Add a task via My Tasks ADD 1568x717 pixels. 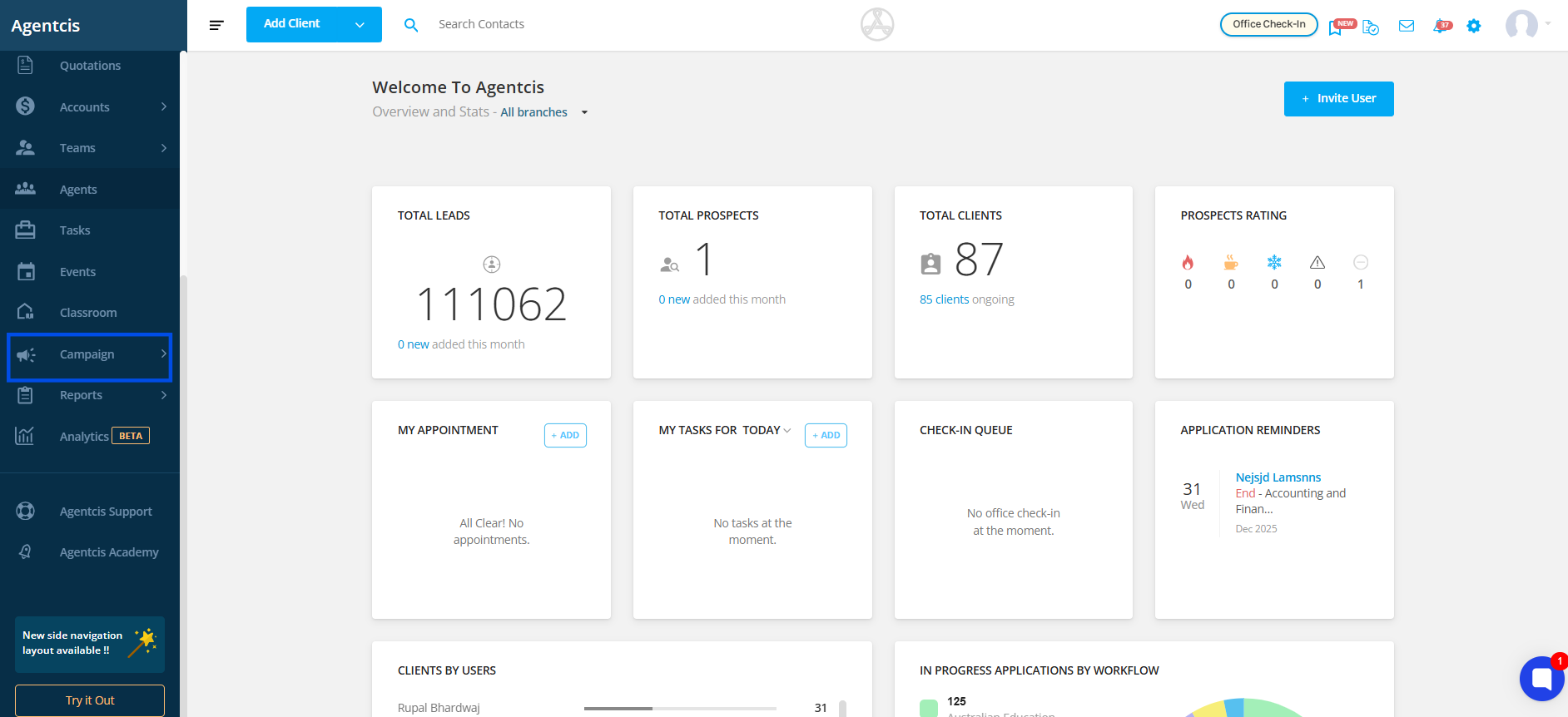[826, 435]
